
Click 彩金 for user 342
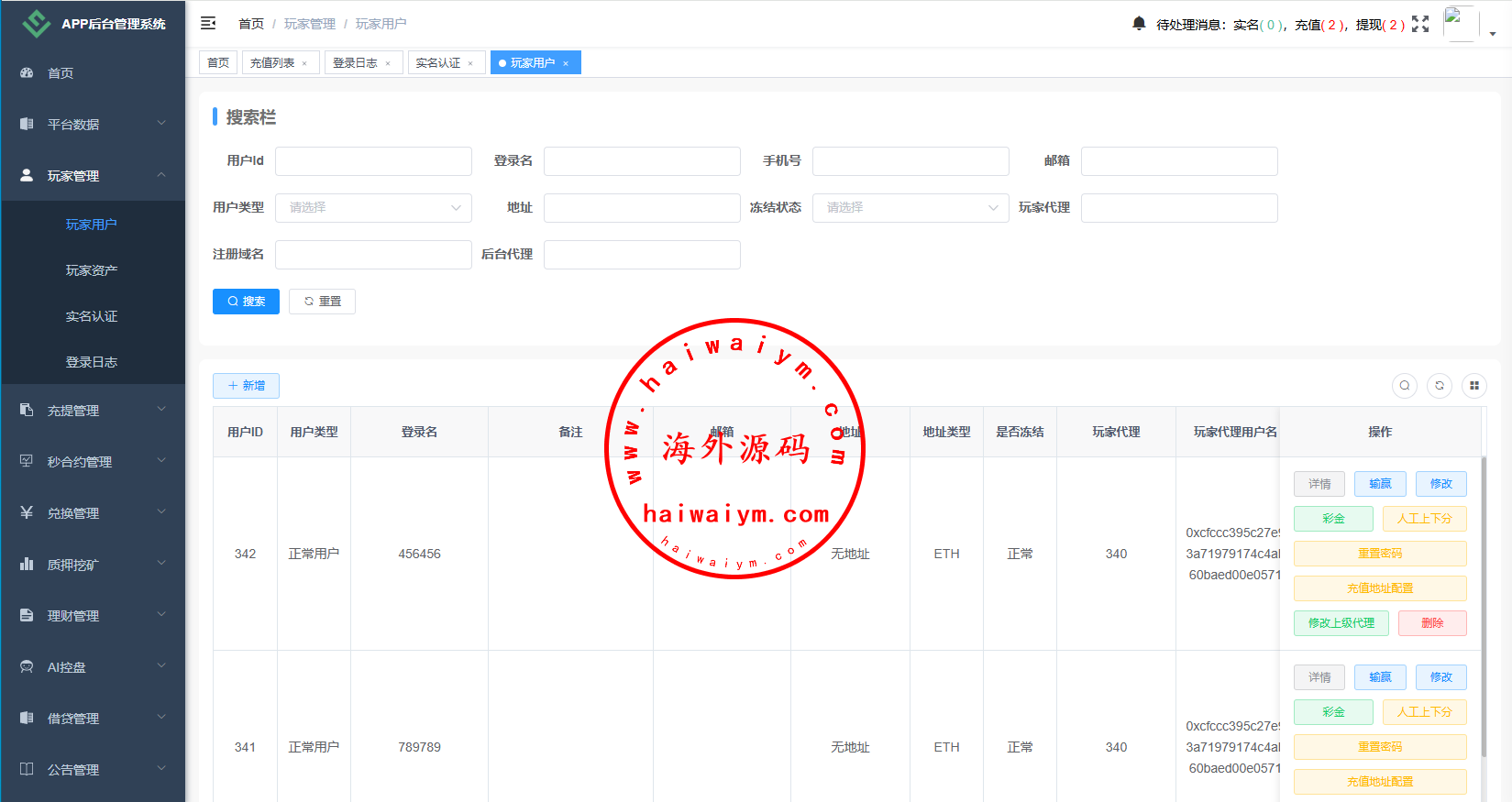(1333, 519)
